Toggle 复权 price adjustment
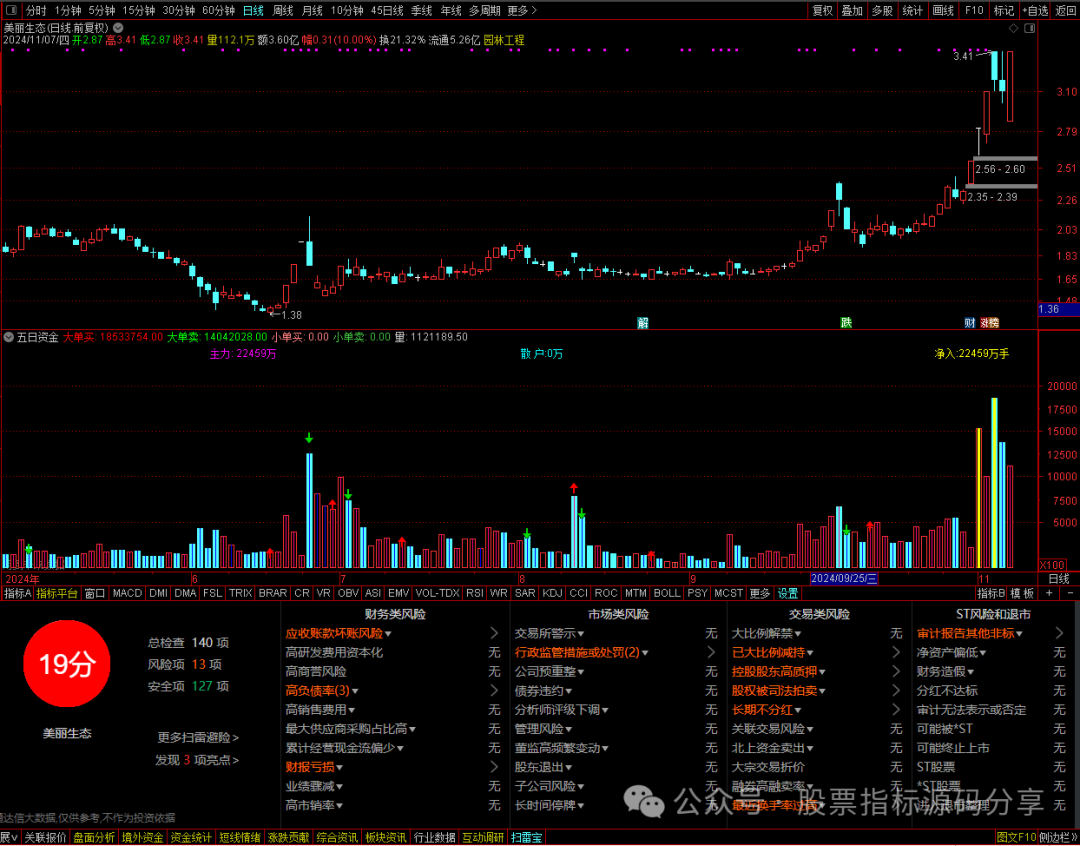Screen dimensions: 1080x846 pos(822,10)
